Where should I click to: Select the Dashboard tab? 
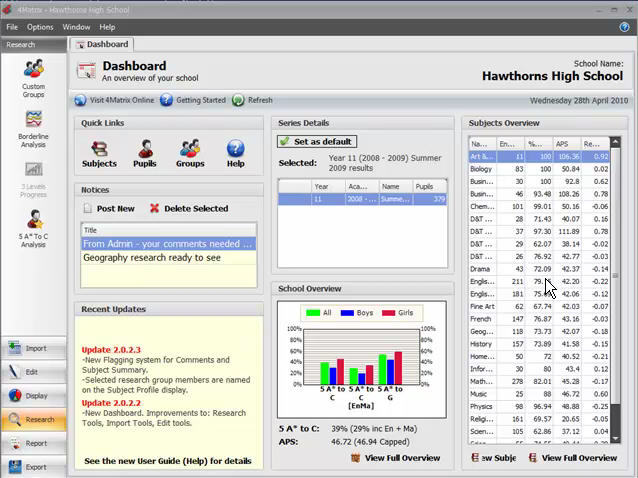101,44
